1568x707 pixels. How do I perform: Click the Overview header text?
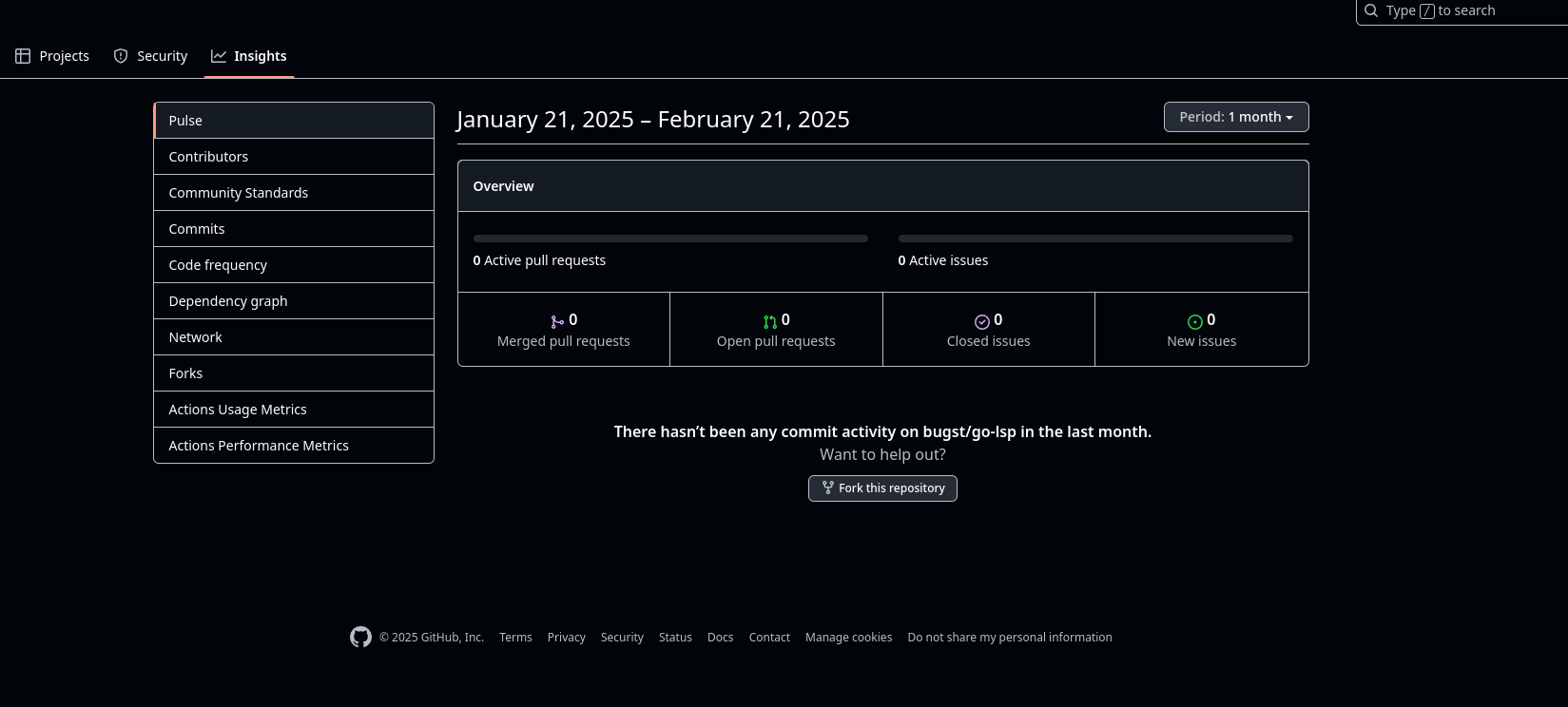click(x=504, y=186)
